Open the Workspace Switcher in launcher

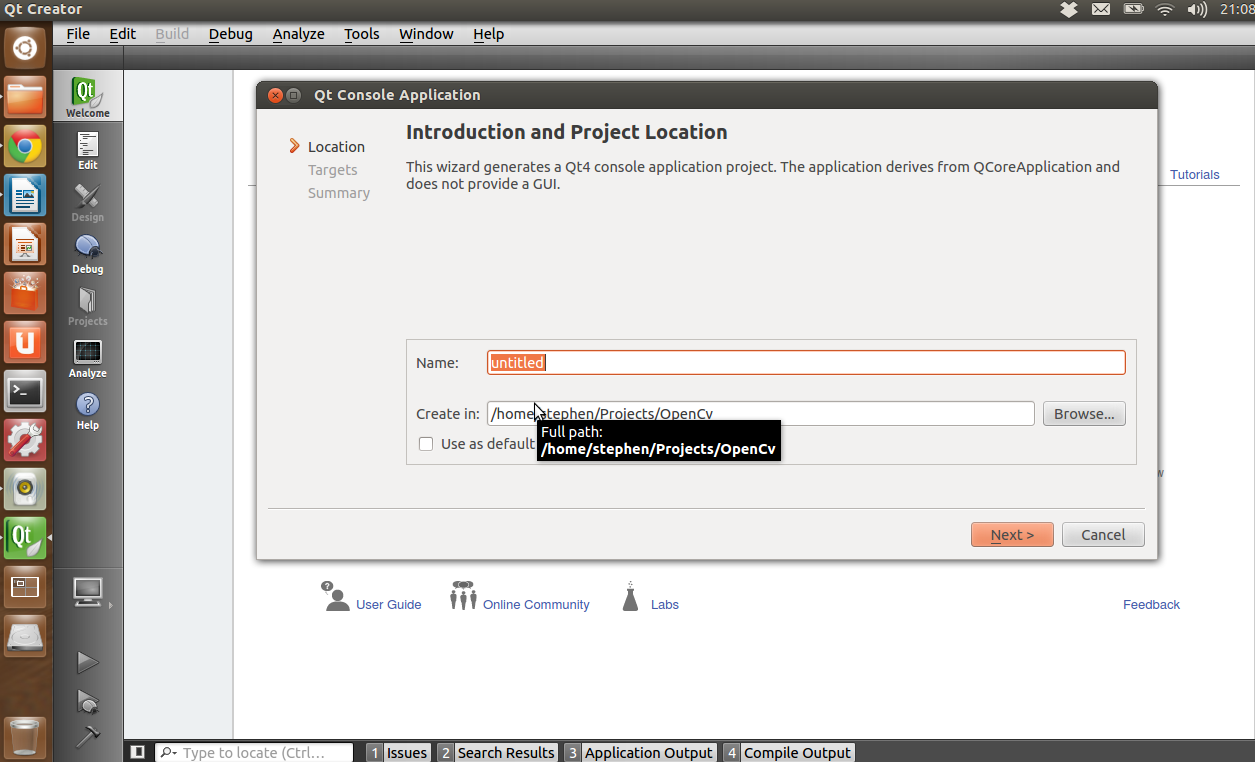25,587
